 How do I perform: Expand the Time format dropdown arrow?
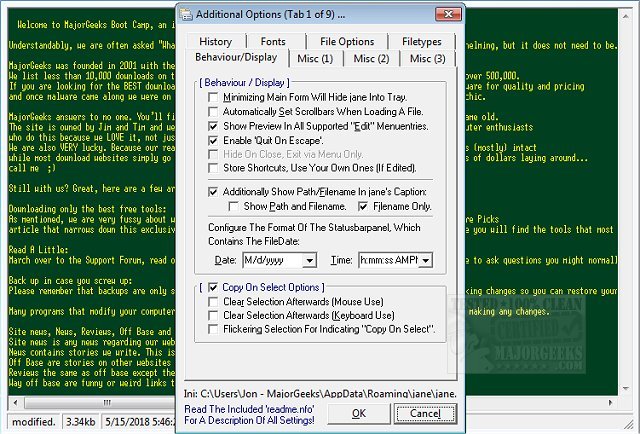[426, 260]
